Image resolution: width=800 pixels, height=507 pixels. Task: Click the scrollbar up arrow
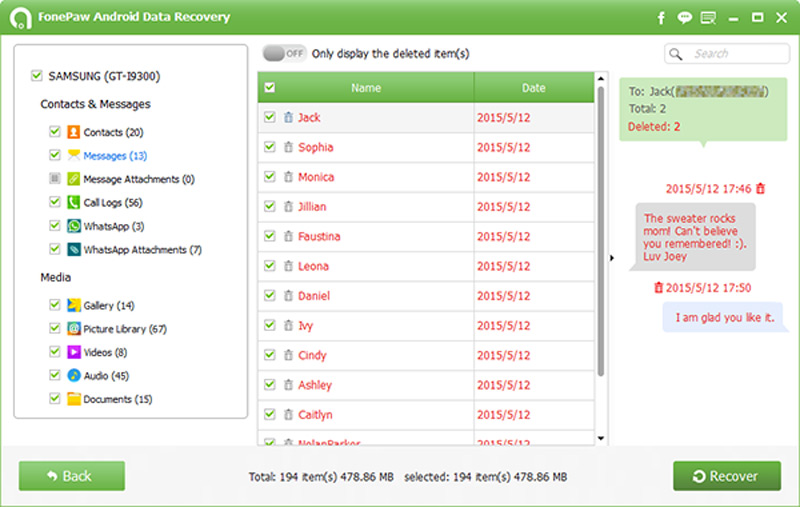coord(601,79)
